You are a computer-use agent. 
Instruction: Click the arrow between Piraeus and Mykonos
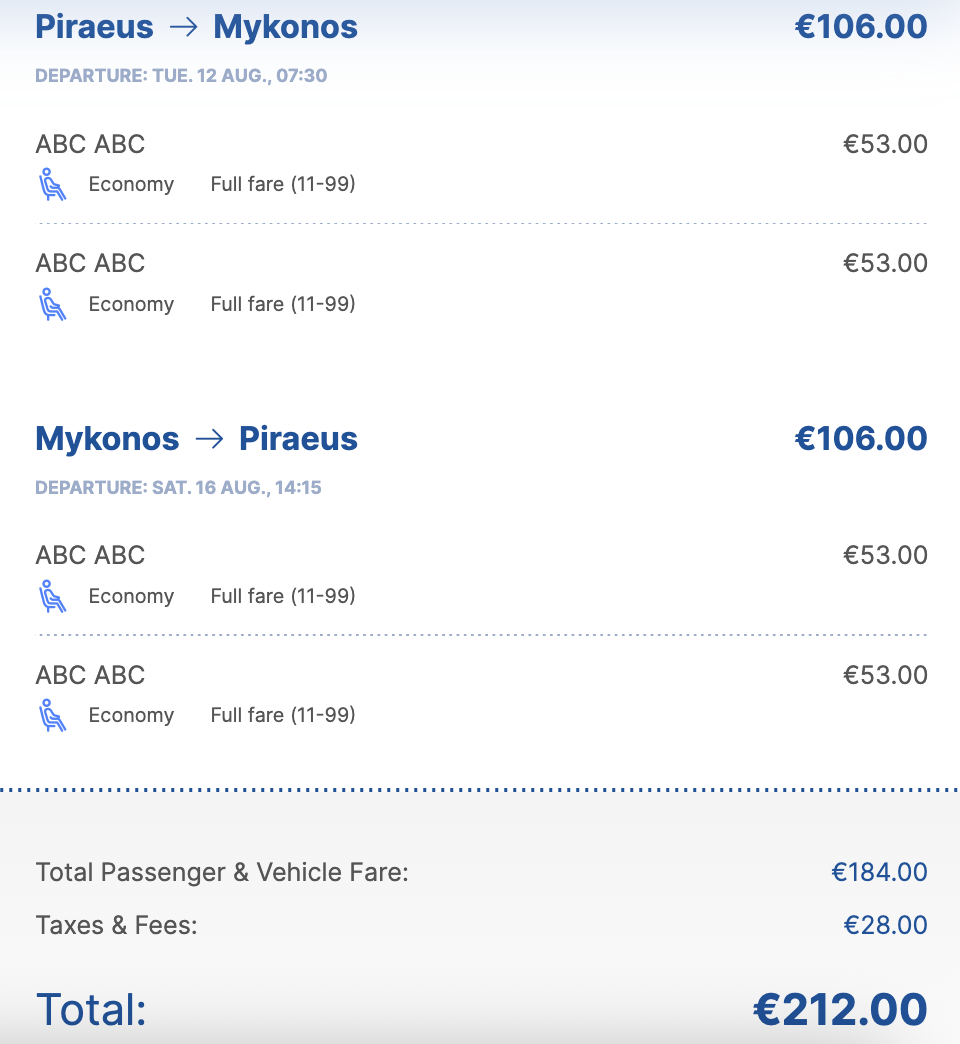coord(184,27)
